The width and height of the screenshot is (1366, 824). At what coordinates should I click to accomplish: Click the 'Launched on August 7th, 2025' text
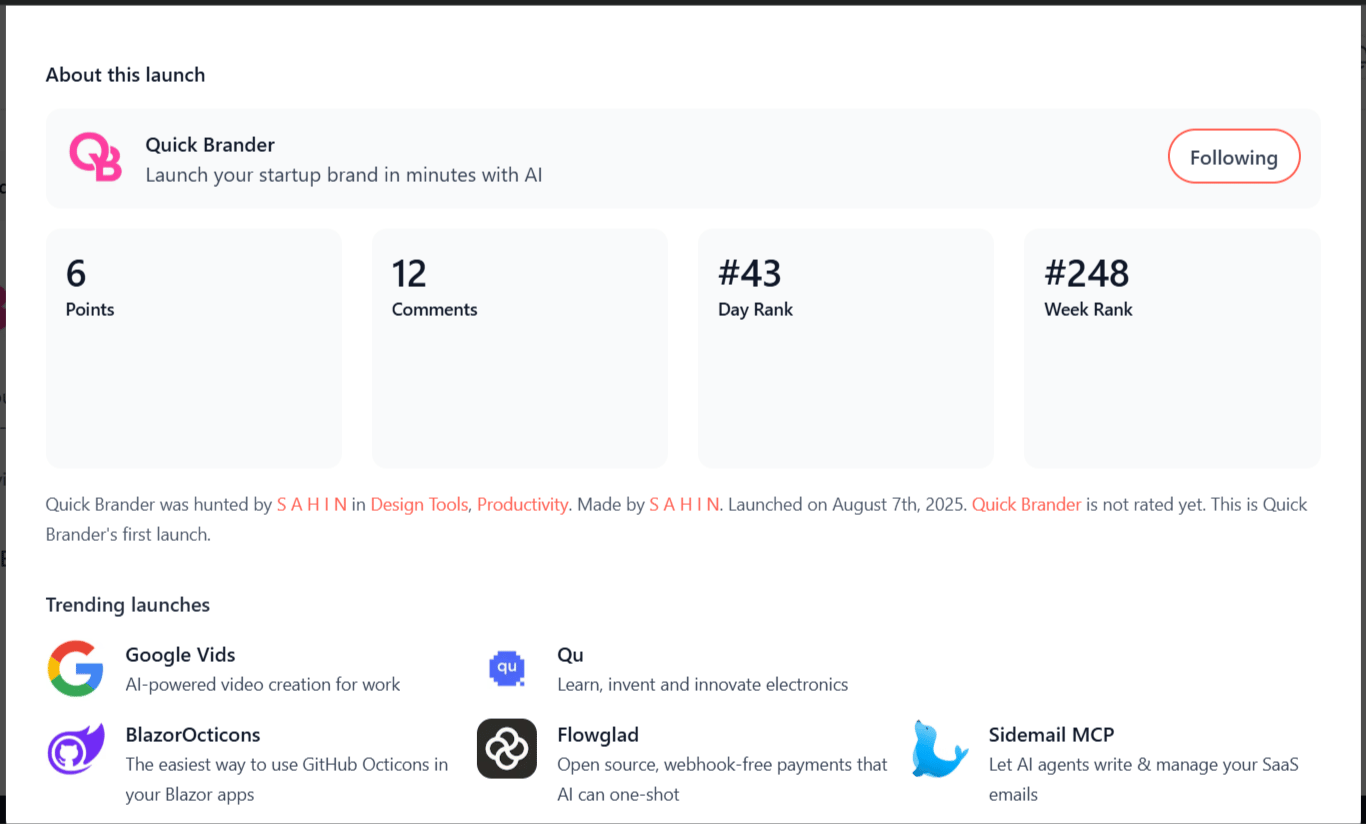click(847, 505)
